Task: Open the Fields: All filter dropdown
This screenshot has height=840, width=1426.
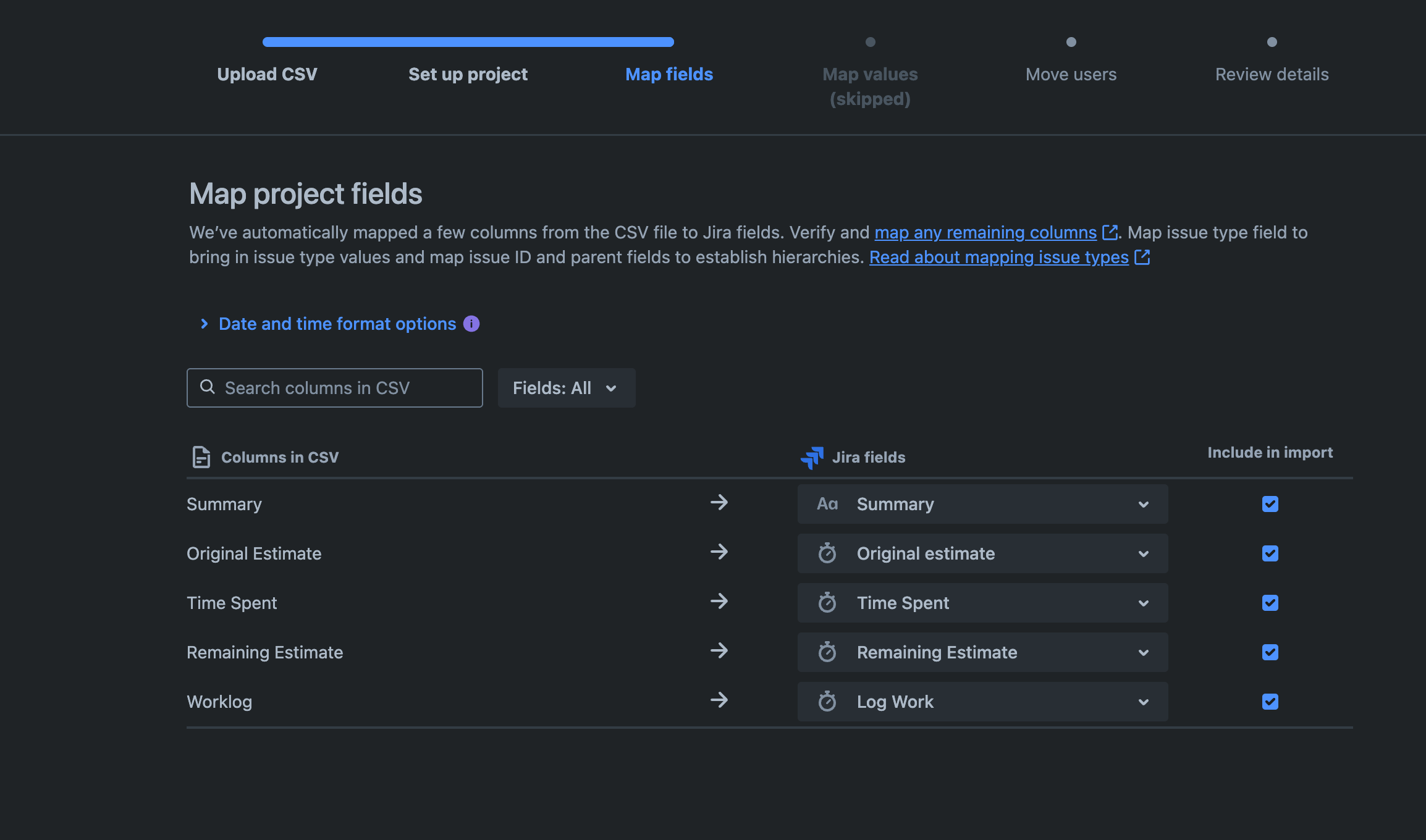Action: (566, 388)
